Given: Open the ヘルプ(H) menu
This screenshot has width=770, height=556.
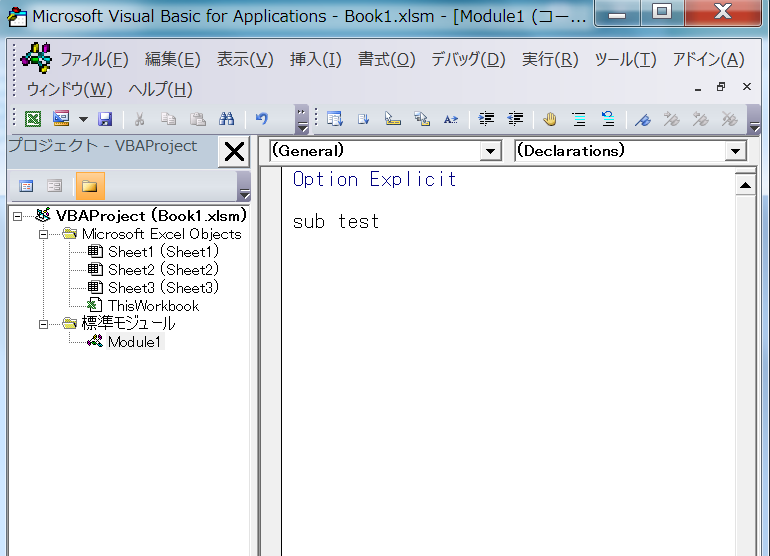Looking at the screenshot, I should click(x=160, y=89).
